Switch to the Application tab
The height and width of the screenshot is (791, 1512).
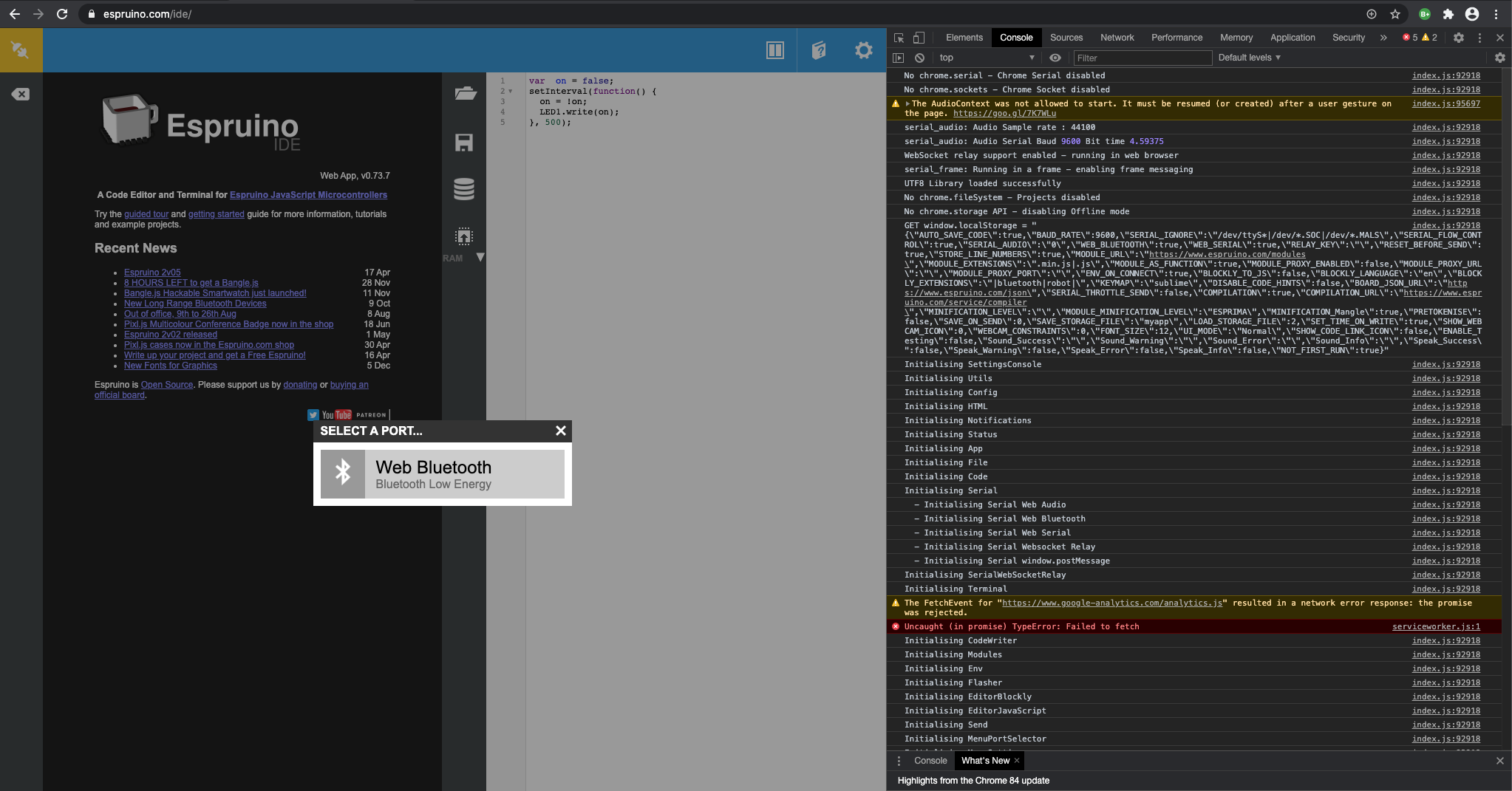point(1293,38)
